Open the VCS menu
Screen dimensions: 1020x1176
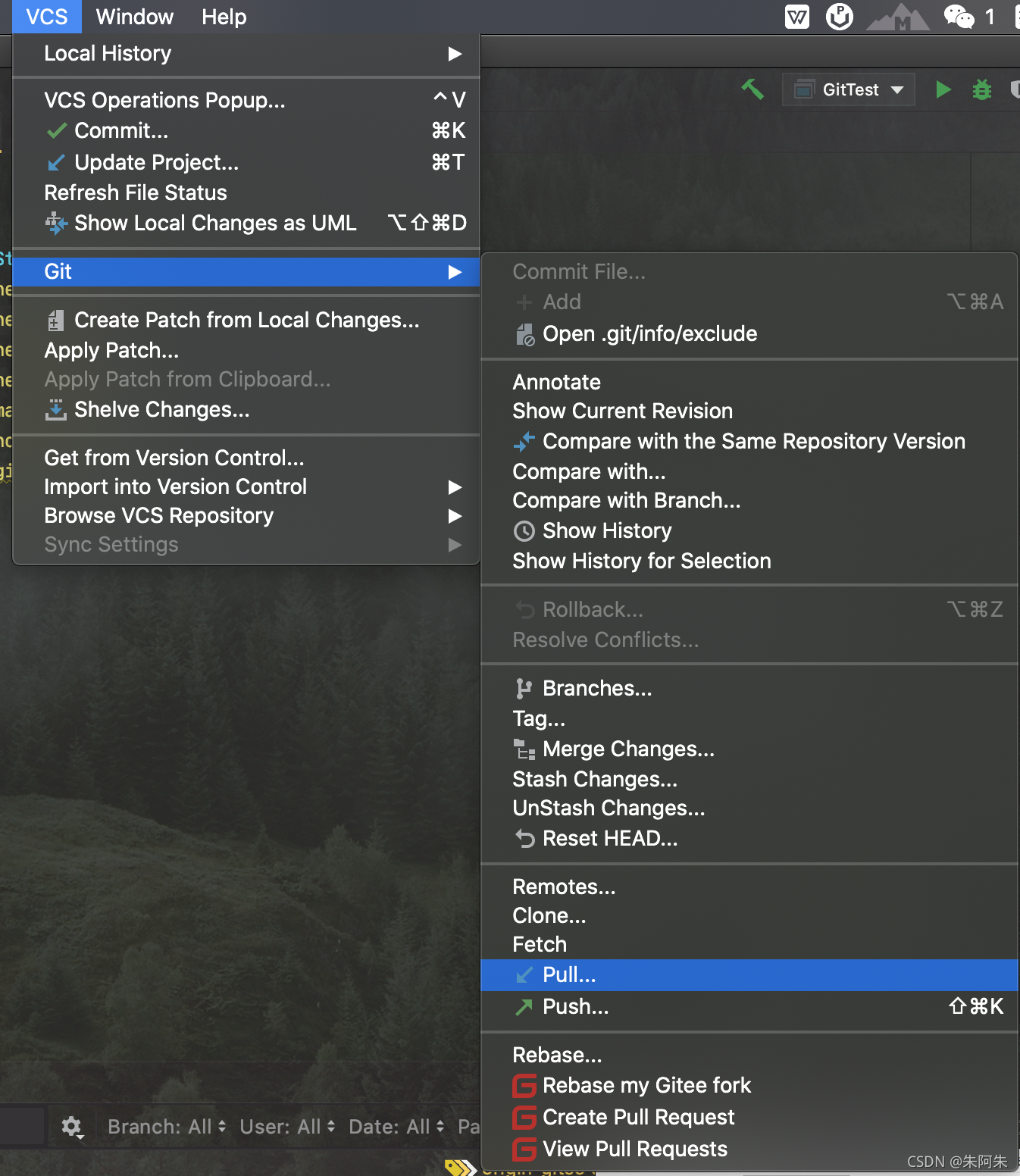[x=47, y=17]
